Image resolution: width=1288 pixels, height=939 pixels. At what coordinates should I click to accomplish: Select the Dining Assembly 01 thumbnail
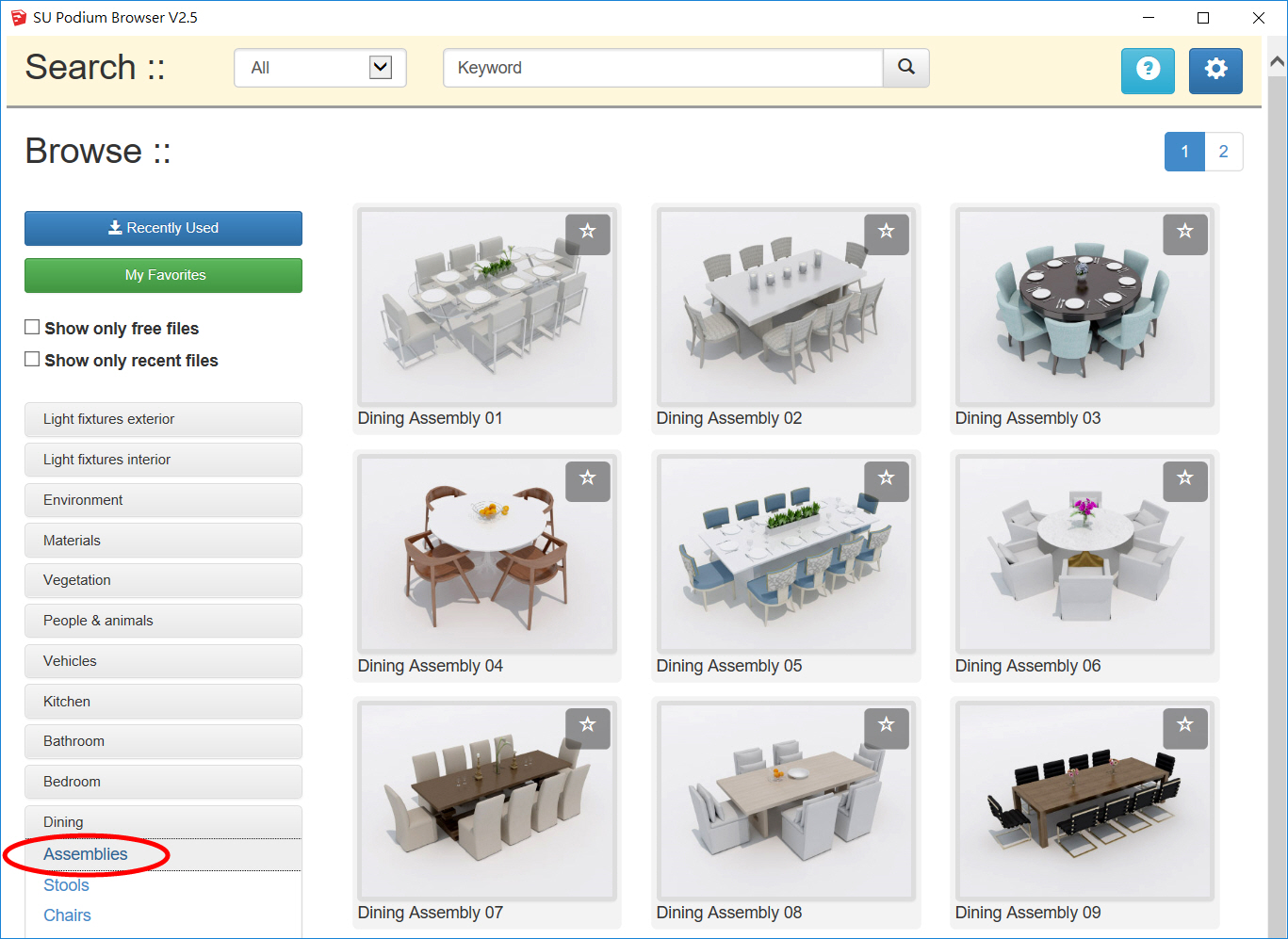tap(487, 307)
